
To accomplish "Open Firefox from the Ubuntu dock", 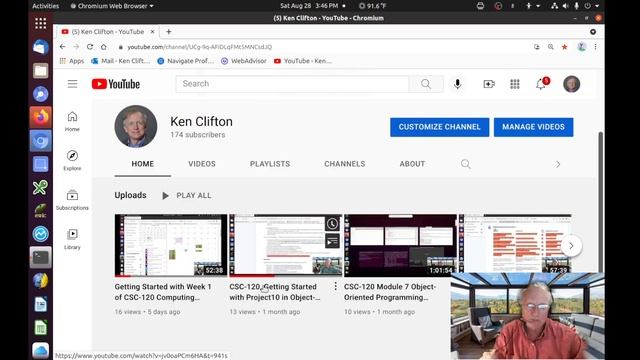I will pyautogui.click(x=40, y=118).
